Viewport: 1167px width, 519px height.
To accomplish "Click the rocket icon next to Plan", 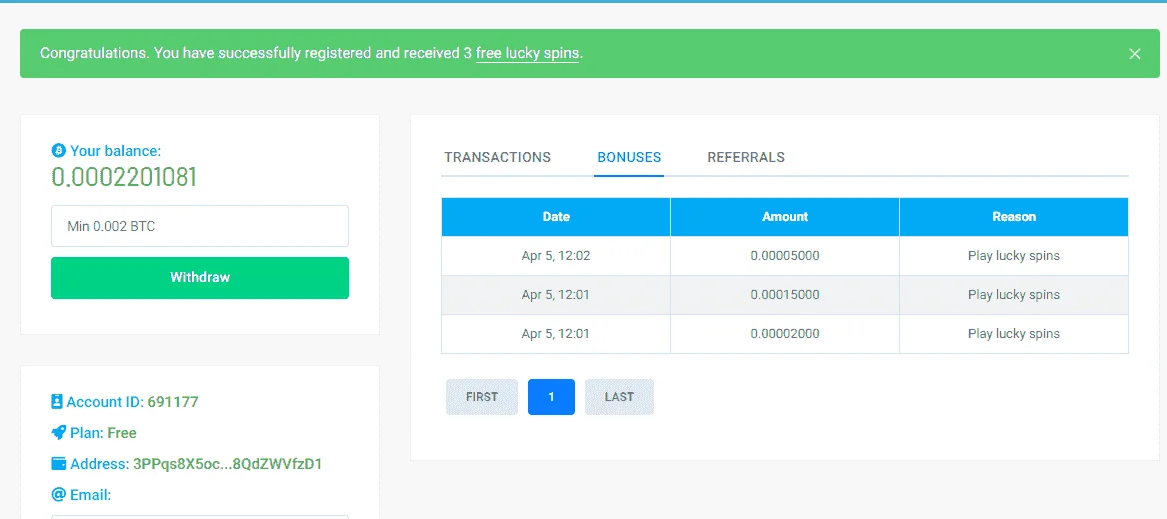I will click(59, 433).
